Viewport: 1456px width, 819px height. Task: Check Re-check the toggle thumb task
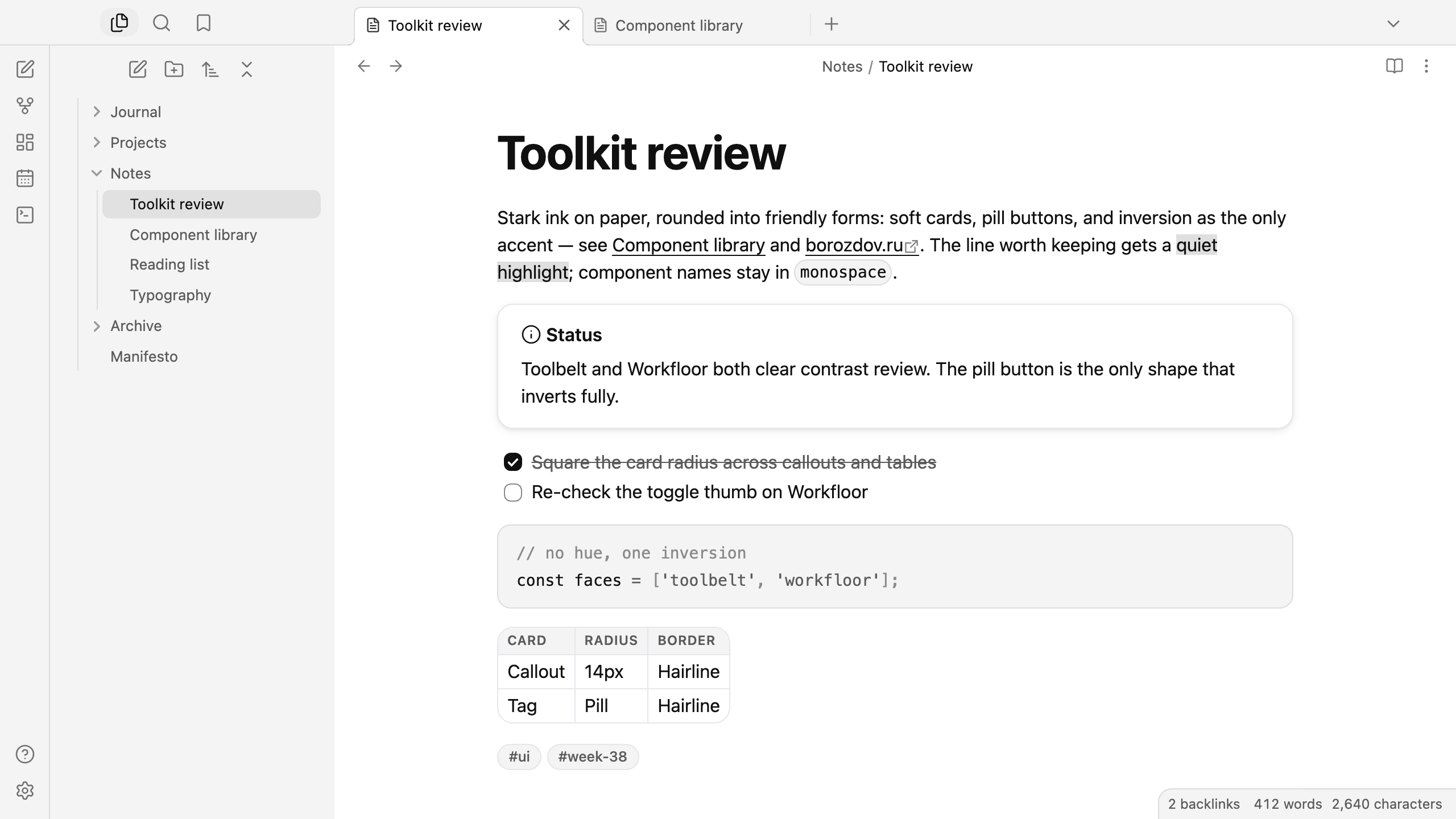[513, 493]
